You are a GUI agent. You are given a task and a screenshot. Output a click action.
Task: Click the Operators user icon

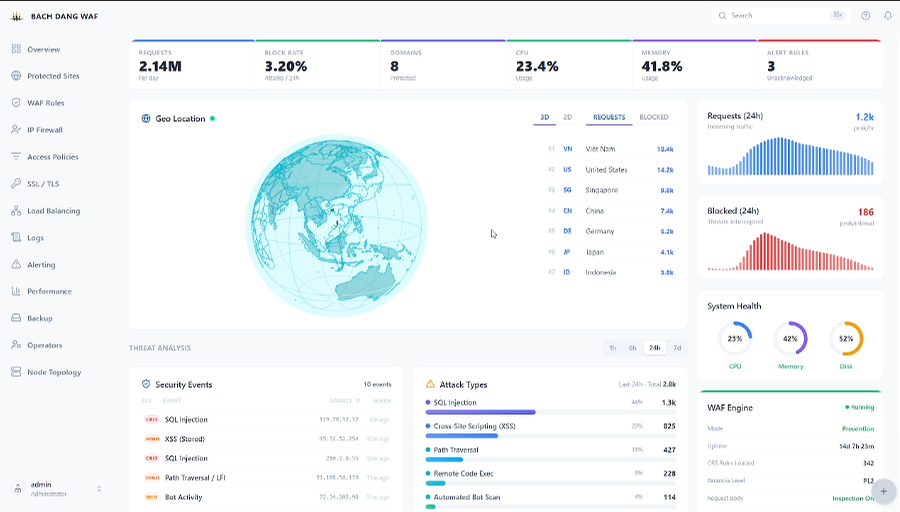click(x=16, y=345)
